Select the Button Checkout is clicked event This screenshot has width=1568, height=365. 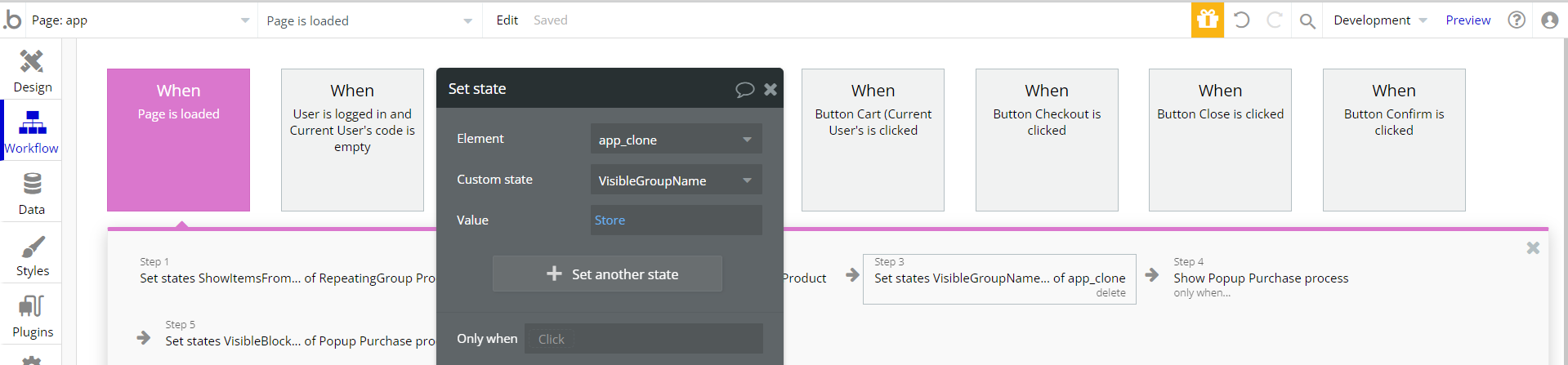pos(1047,140)
